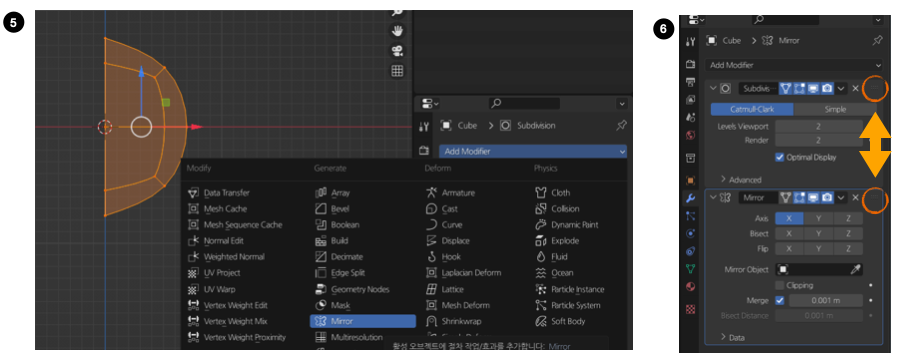Pick mirror object with eyedropper icon
This screenshot has width=903, height=360.
(x=856, y=269)
